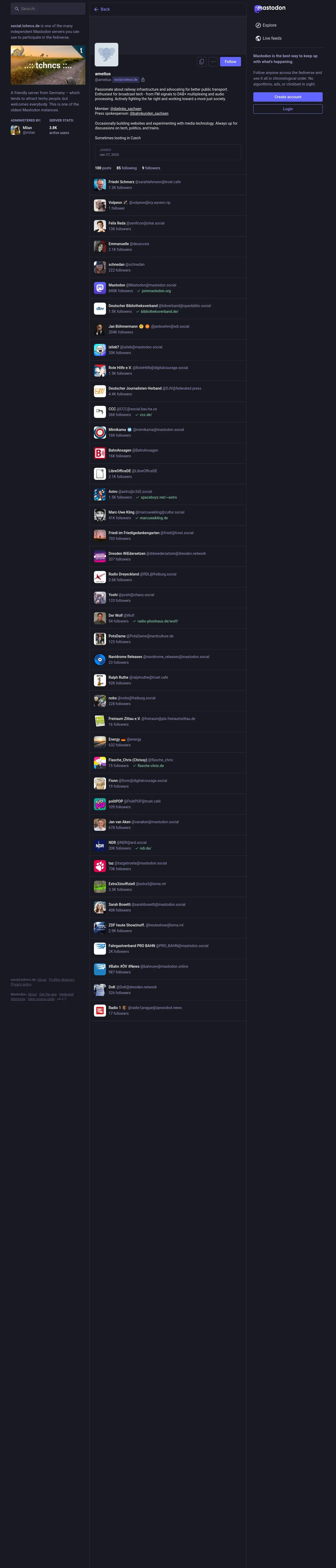Click Create account button
The height and width of the screenshot is (1568, 336).
(288, 97)
